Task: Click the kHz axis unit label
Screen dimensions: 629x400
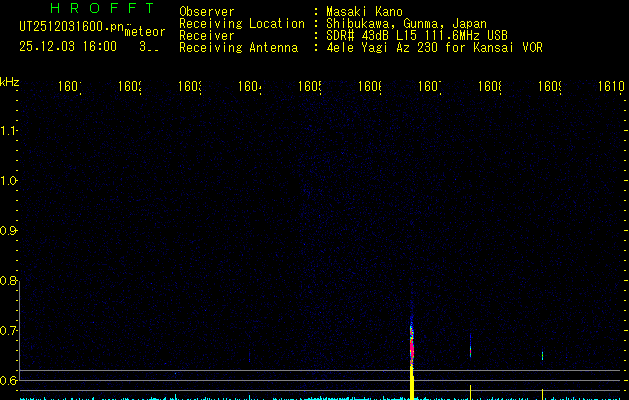Action: [9, 81]
